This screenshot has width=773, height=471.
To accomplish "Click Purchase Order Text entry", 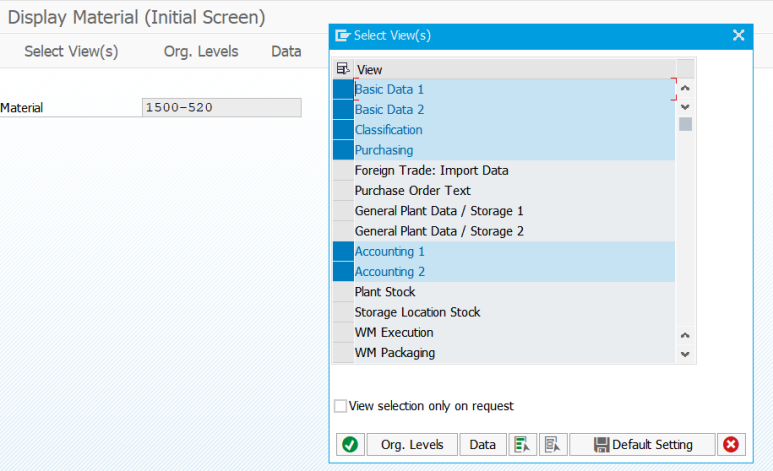I will click(x=413, y=190).
